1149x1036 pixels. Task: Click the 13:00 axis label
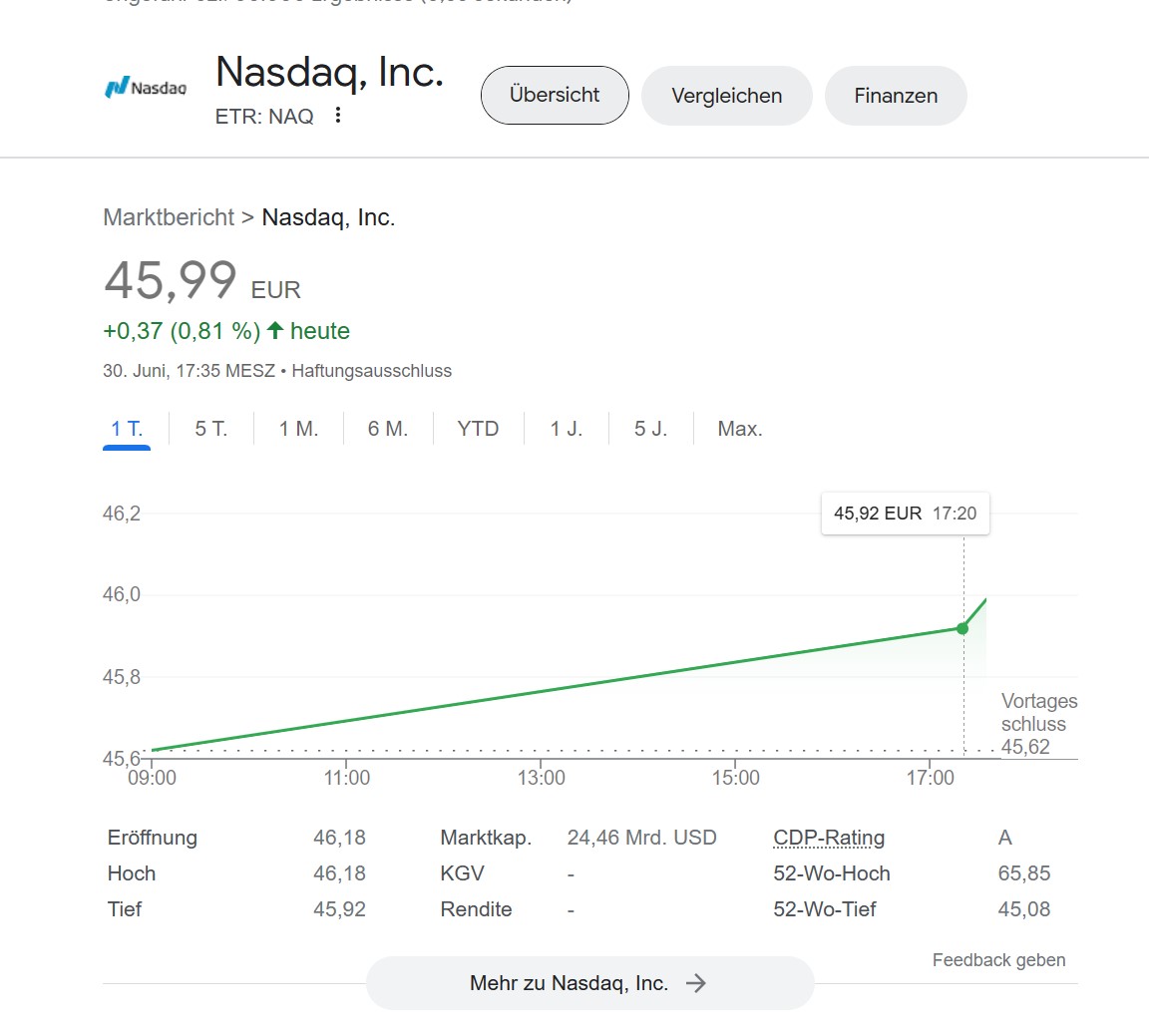(x=542, y=778)
